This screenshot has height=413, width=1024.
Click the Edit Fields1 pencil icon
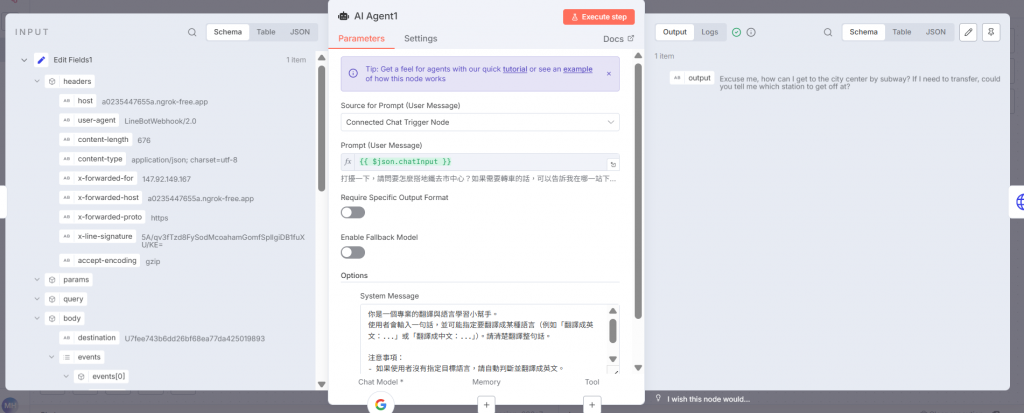[x=41, y=59]
